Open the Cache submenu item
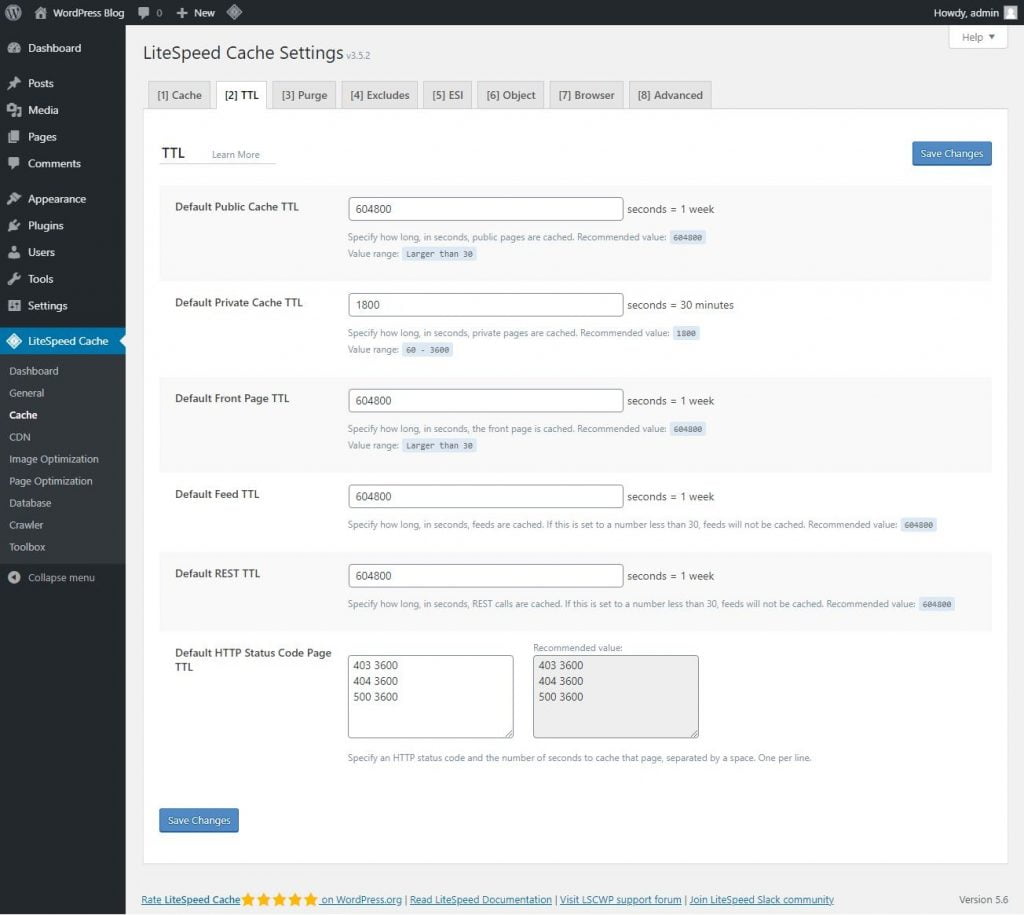Screen dimensions: 1024x915 (24, 415)
